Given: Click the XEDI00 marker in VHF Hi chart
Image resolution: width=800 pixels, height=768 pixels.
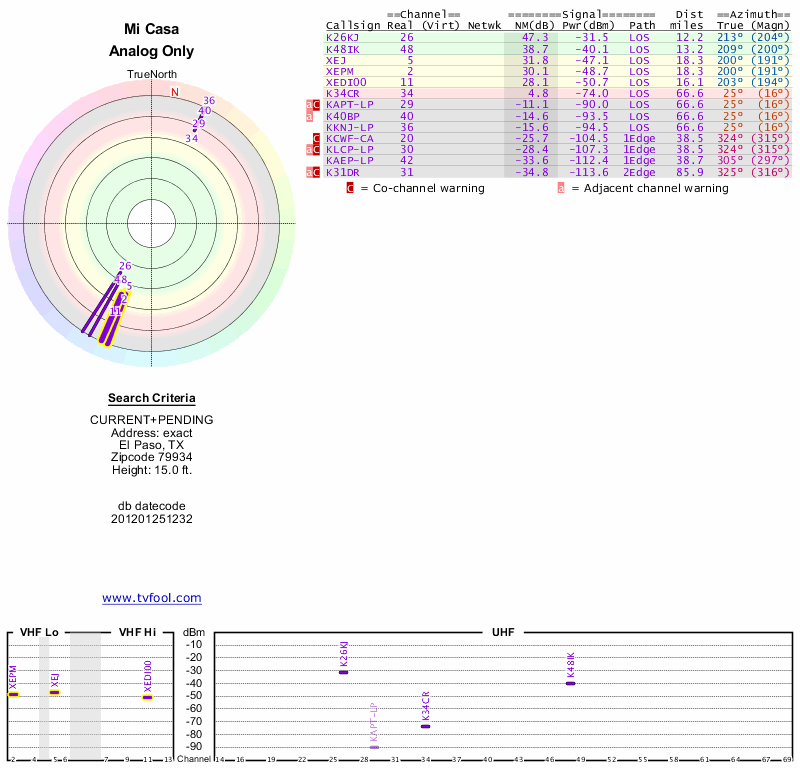Looking at the screenshot, I should click(147, 697).
